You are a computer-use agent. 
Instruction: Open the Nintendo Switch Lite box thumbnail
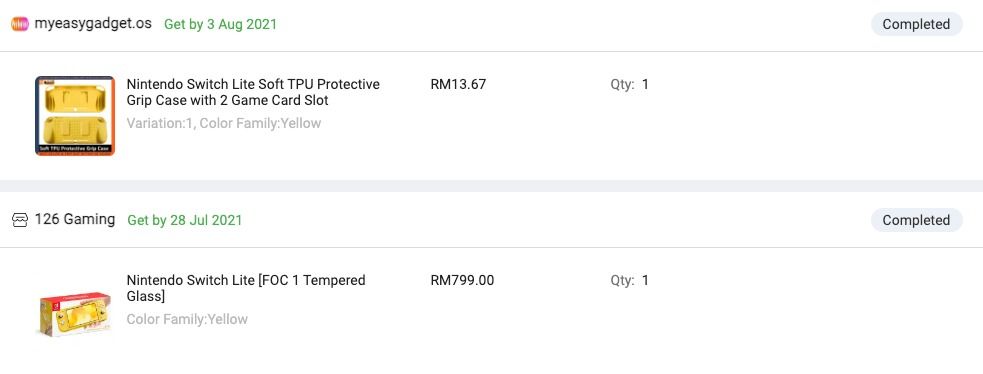[x=75, y=313]
